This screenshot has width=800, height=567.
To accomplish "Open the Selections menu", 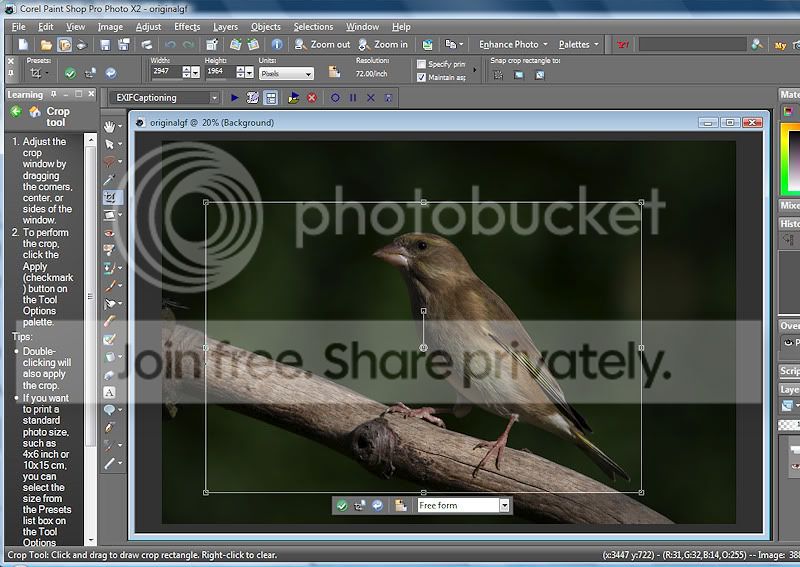I will coord(313,27).
